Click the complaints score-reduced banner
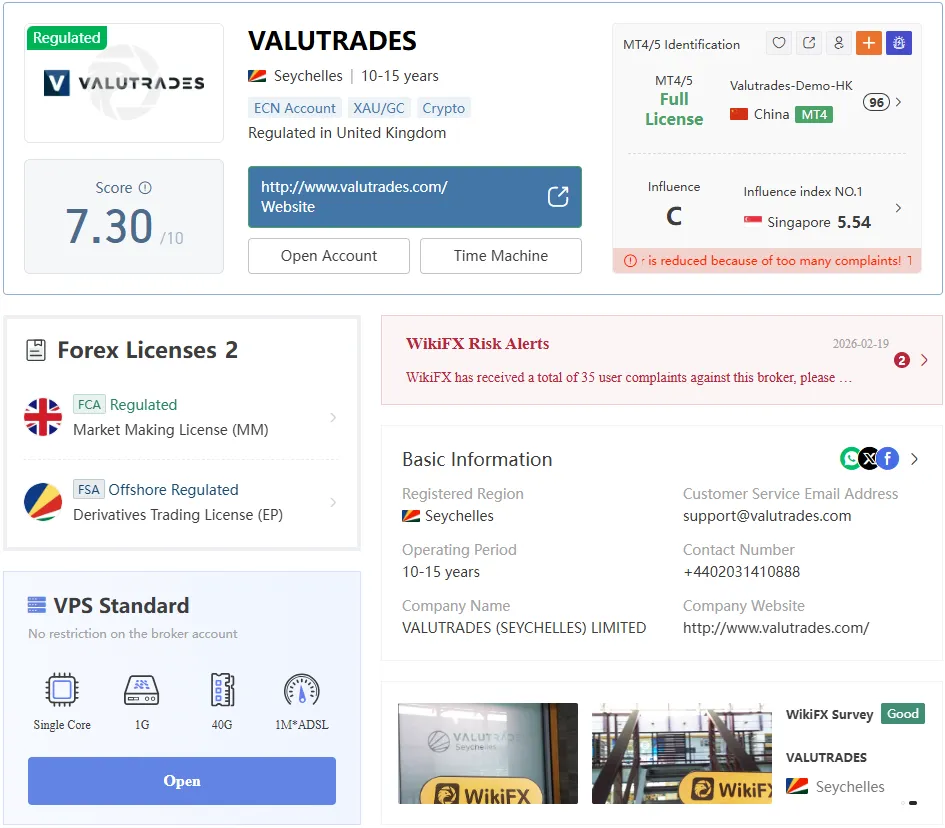 point(767,261)
